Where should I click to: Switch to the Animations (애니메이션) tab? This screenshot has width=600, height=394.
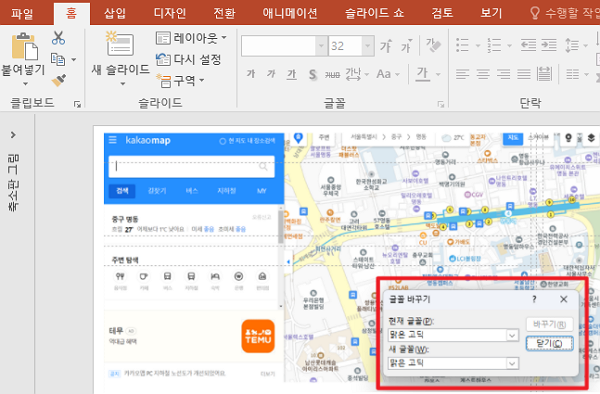(x=290, y=13)
